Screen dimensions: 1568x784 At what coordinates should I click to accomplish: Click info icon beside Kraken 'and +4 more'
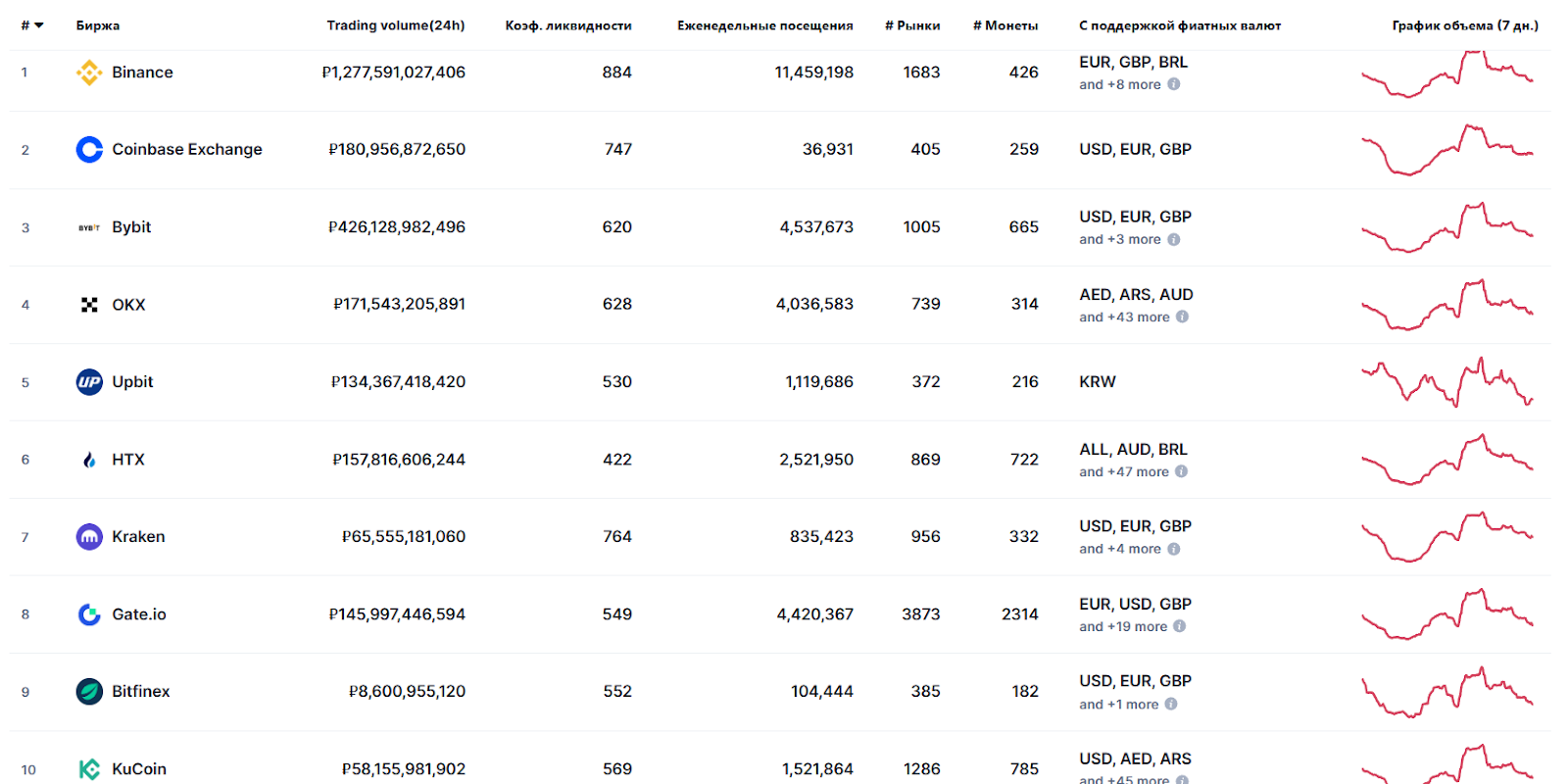pyautogui.click(x=1174, y=549)
